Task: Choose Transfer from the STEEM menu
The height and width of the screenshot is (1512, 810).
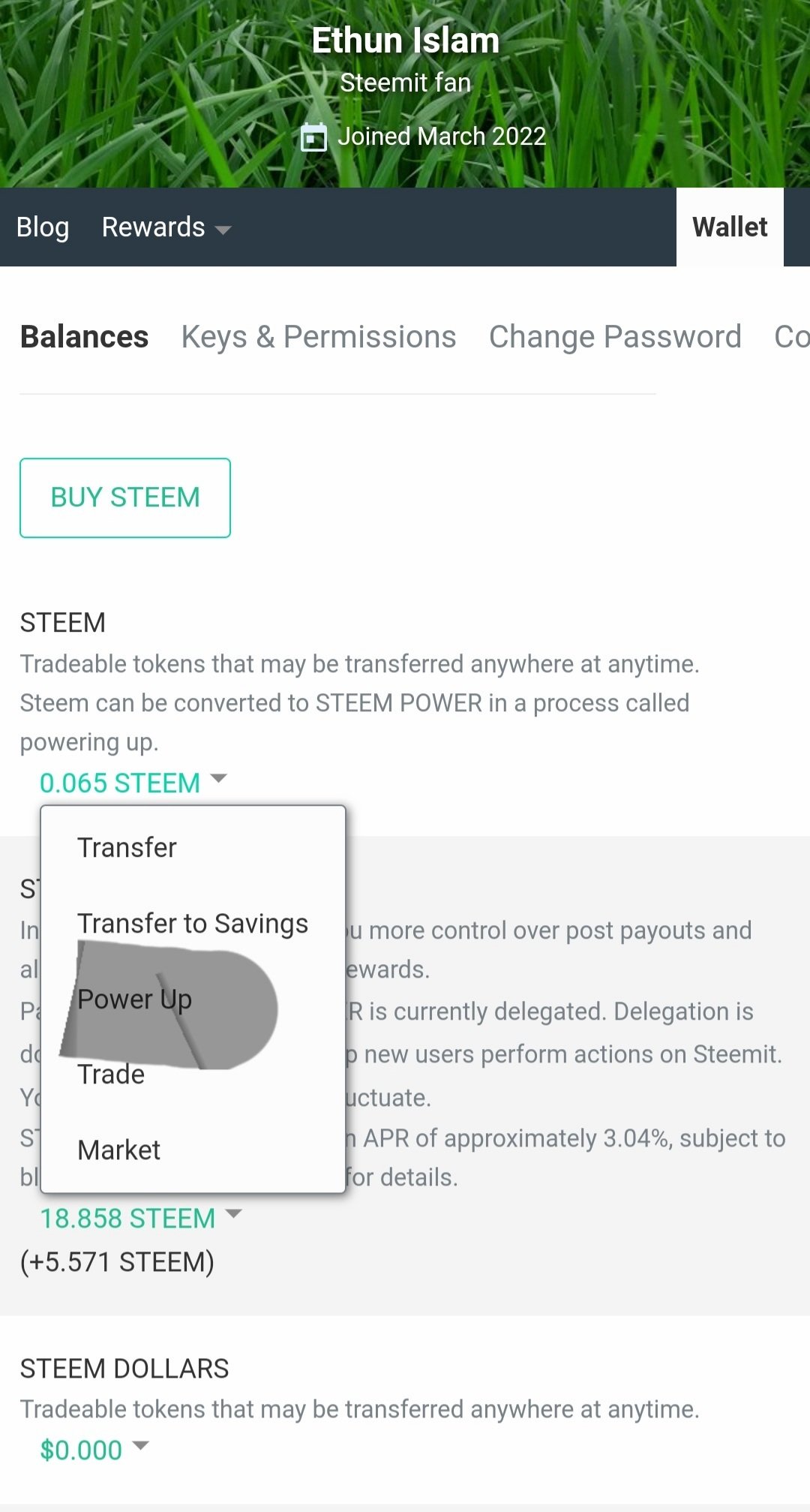Action: tap(127, 848)
